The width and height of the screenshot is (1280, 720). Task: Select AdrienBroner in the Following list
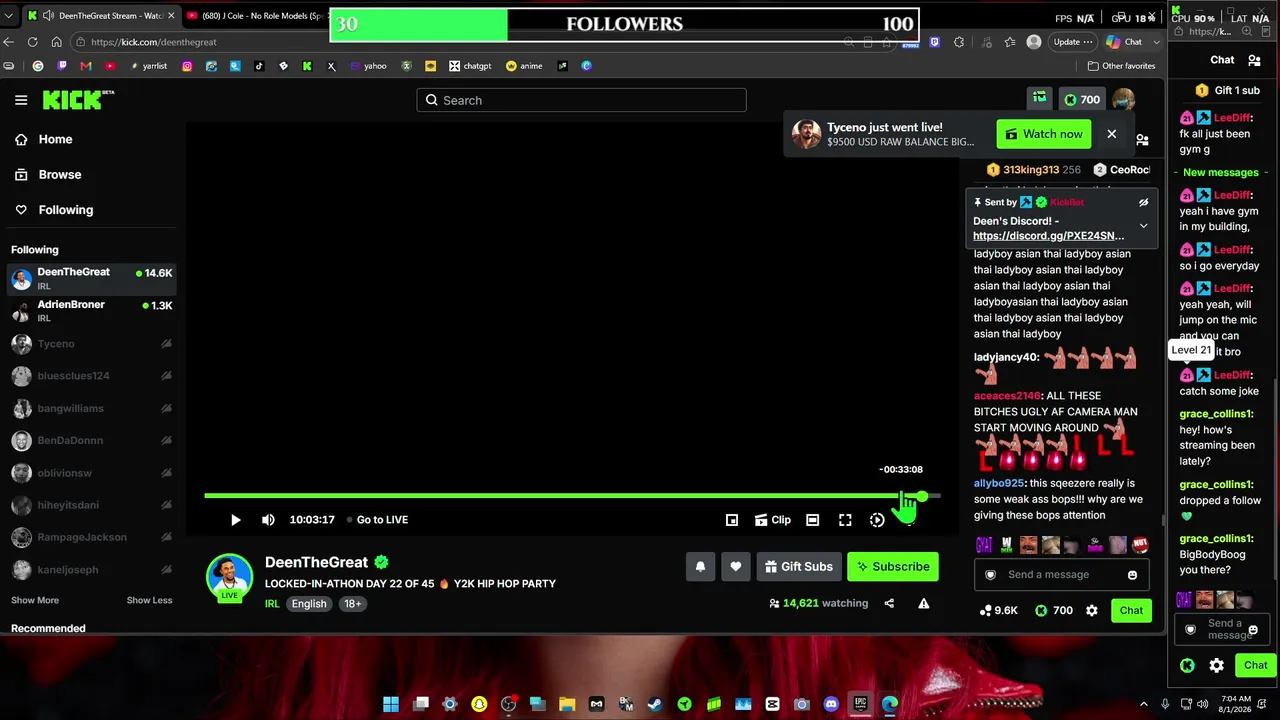tap(92, 311)
